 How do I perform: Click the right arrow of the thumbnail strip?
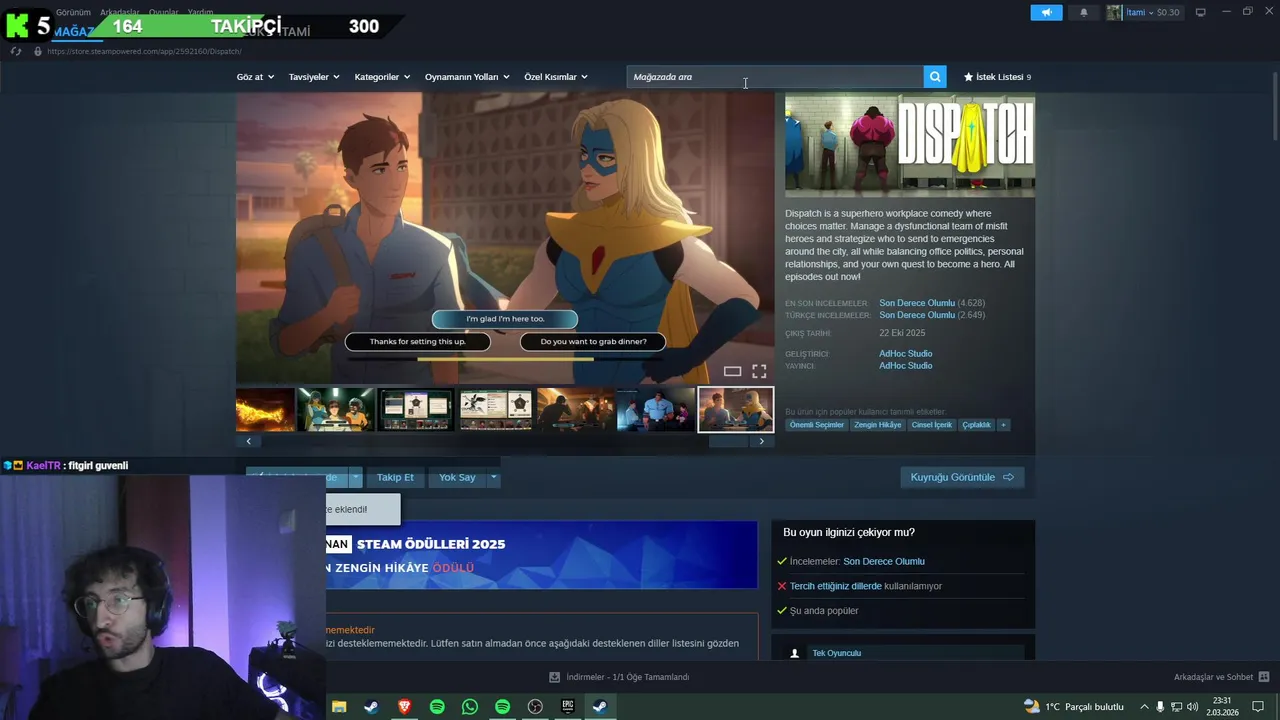761,441
